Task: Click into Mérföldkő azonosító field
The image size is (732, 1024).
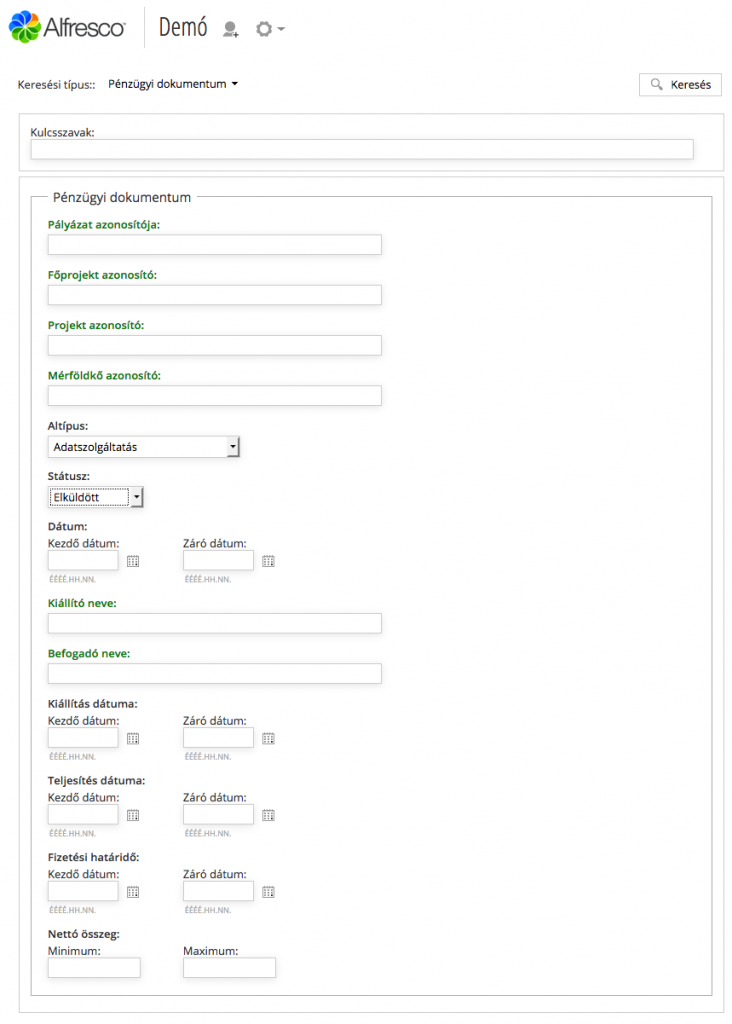Action: [x=214, y=395]
